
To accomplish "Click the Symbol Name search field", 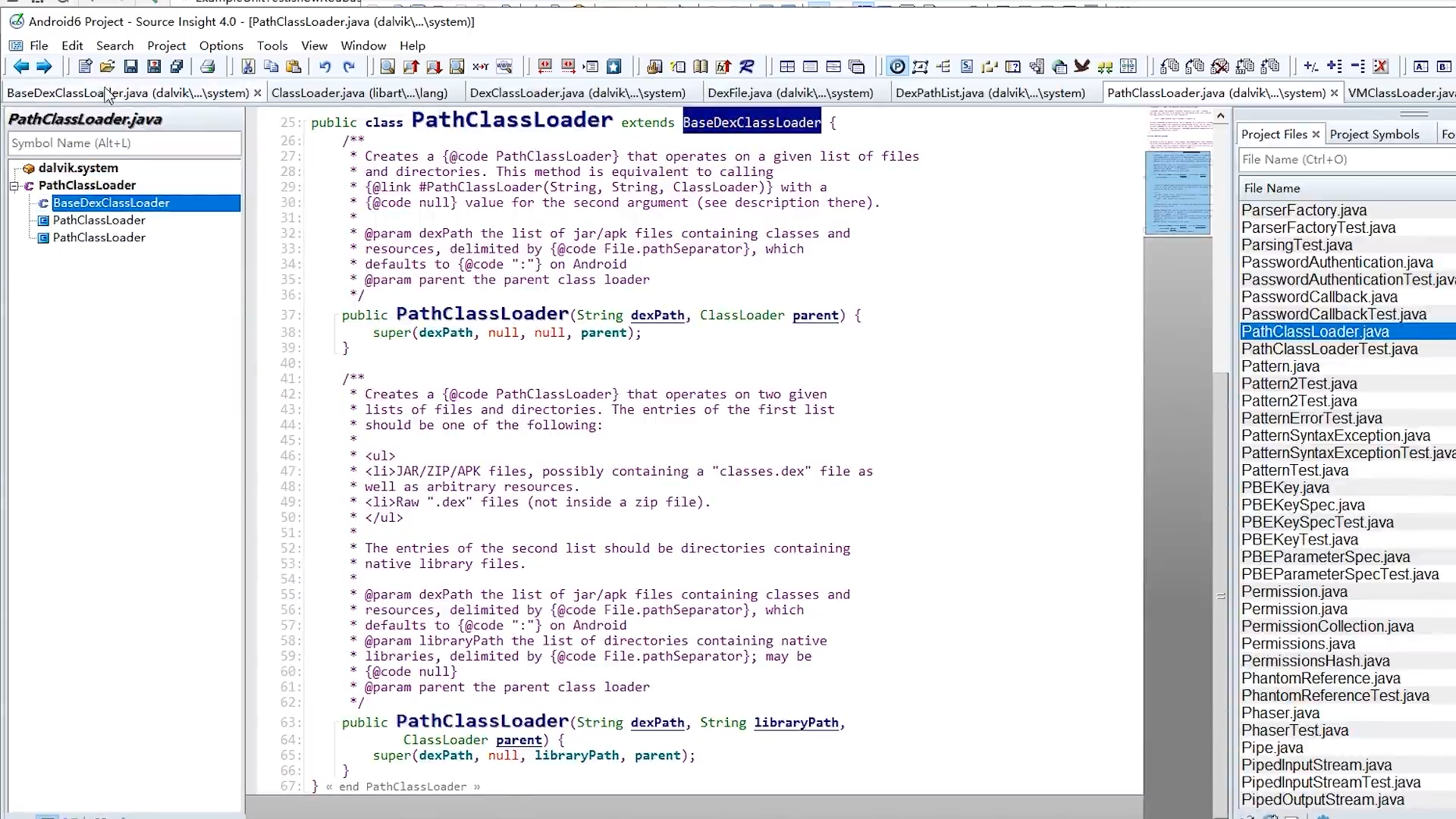I will tap(124, 143).
